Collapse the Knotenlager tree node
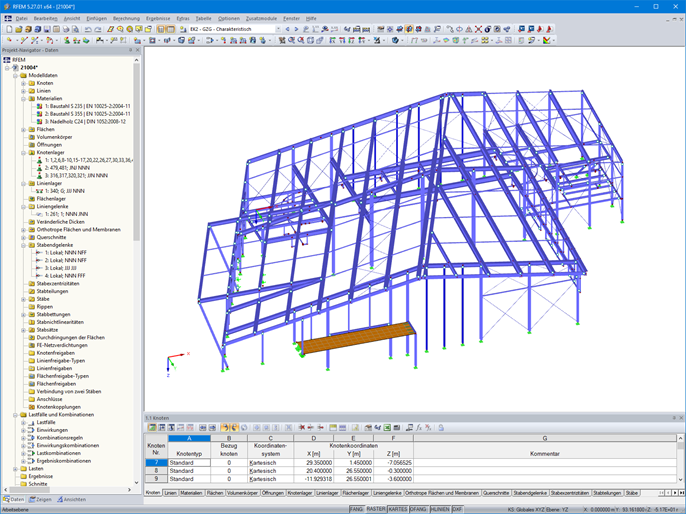686x514 pixels. point(23,153)
